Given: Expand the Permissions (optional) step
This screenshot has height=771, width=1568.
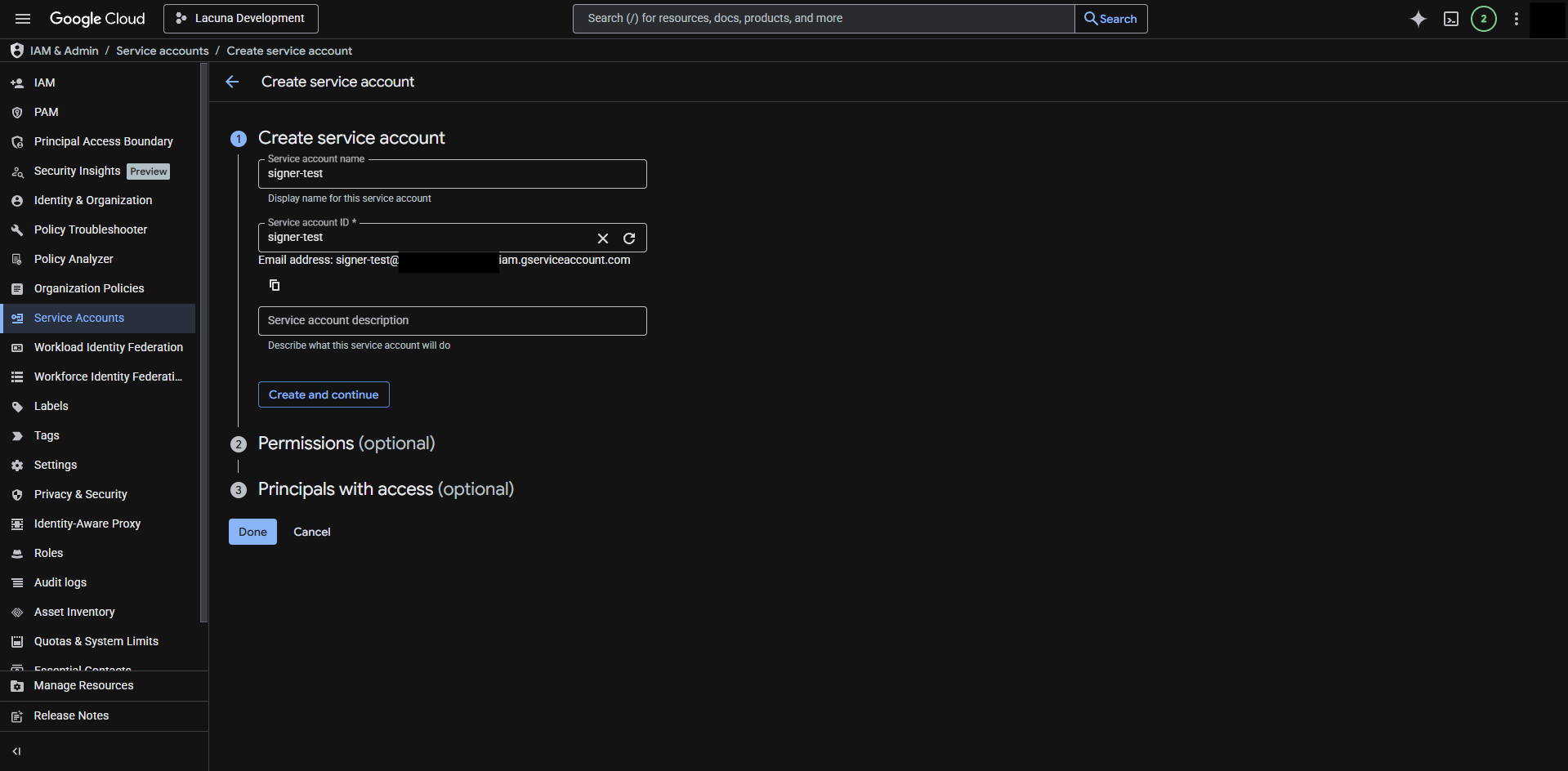Looking at the screenshot, I should click(x=346, y=443).
